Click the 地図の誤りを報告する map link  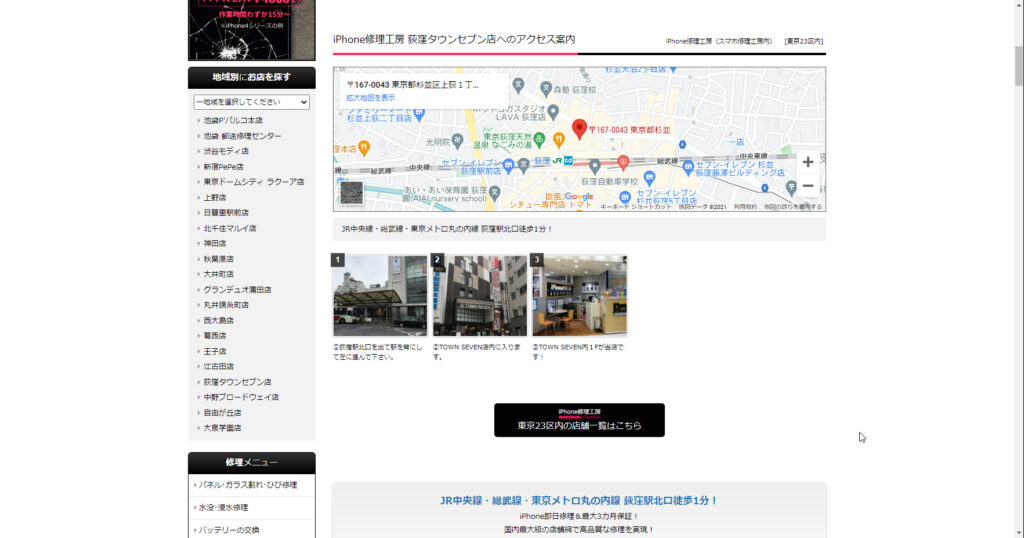coord(793,207)
